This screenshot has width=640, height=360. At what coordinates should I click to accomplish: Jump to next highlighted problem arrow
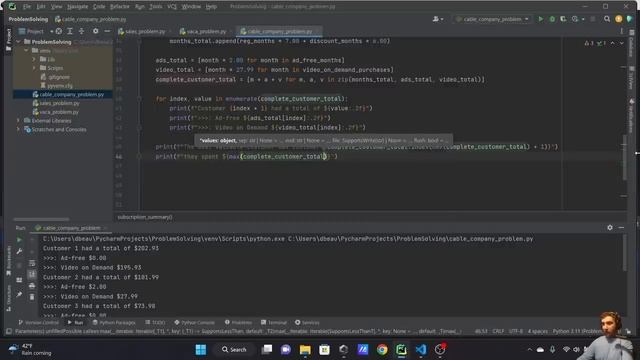click(622, 43)
